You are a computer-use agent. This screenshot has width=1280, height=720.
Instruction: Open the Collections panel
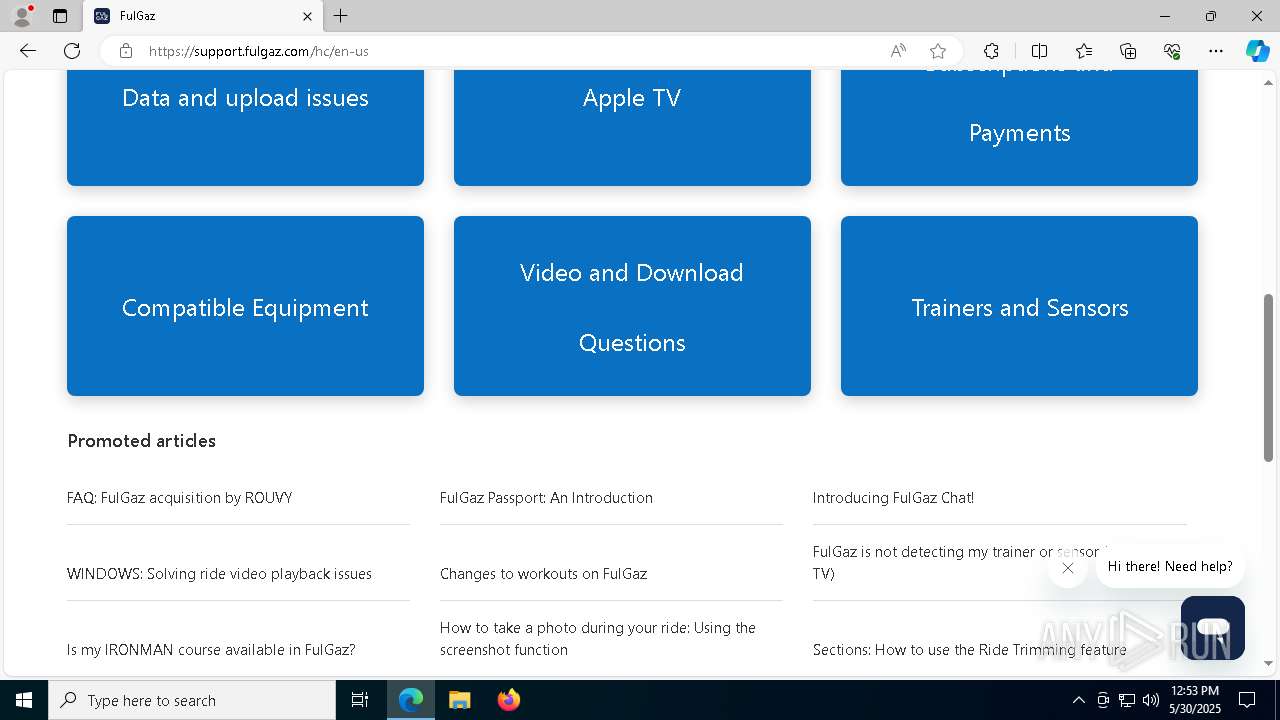click(x=1128, y=51)
